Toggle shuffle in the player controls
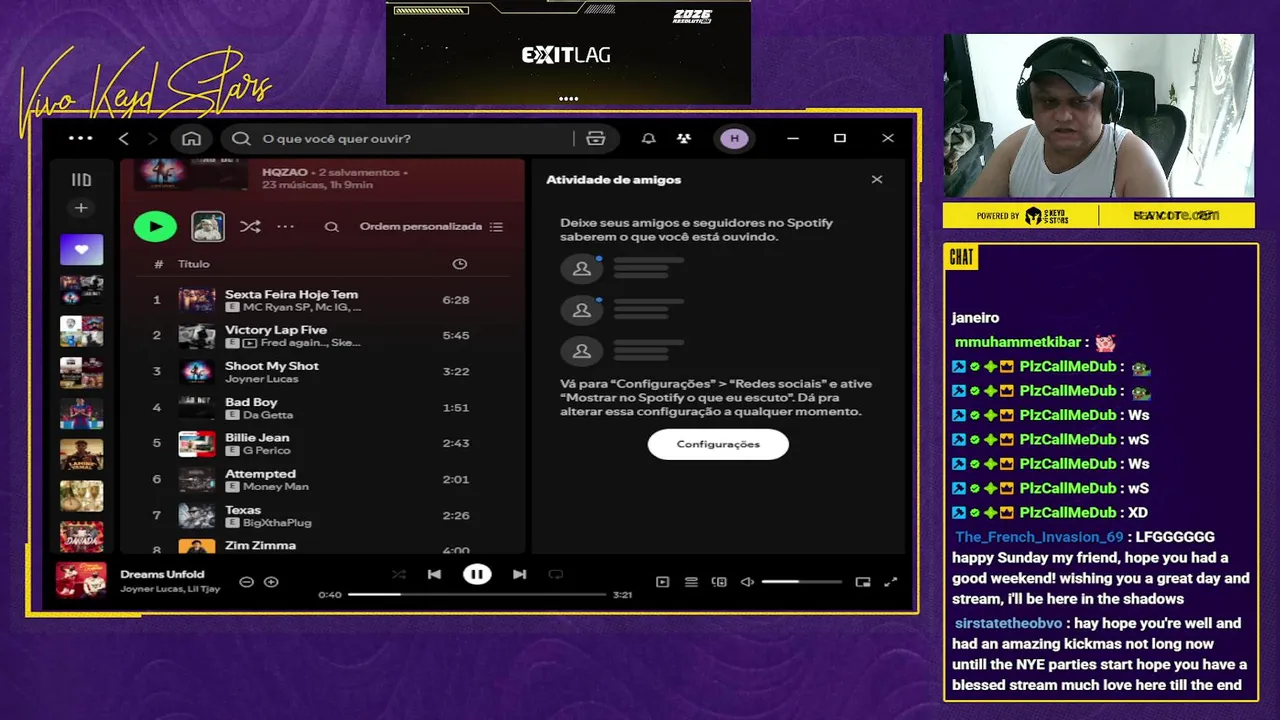 [x=399, y=574]
